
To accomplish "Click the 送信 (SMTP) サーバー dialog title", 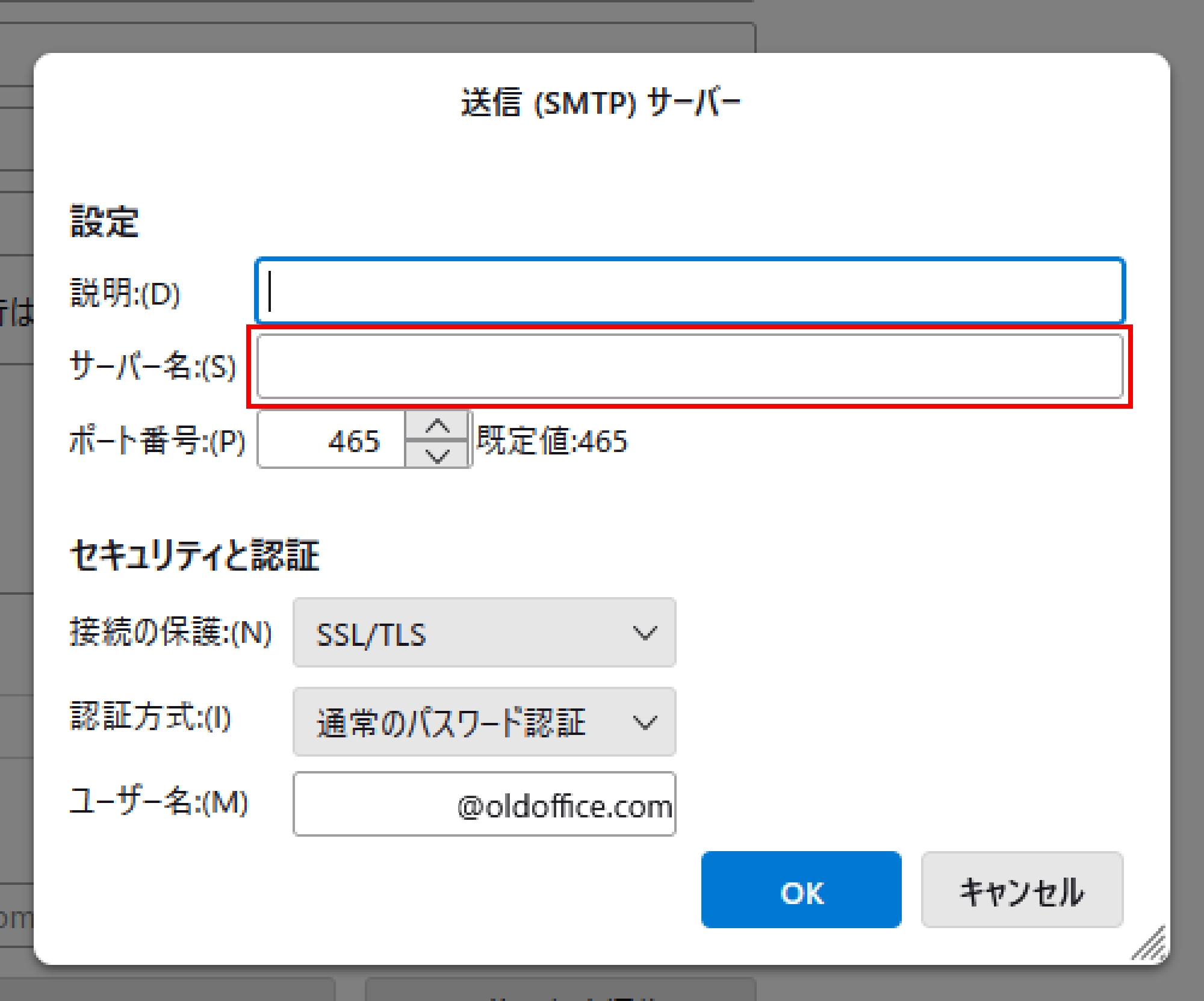I will (x=601, y=102).
